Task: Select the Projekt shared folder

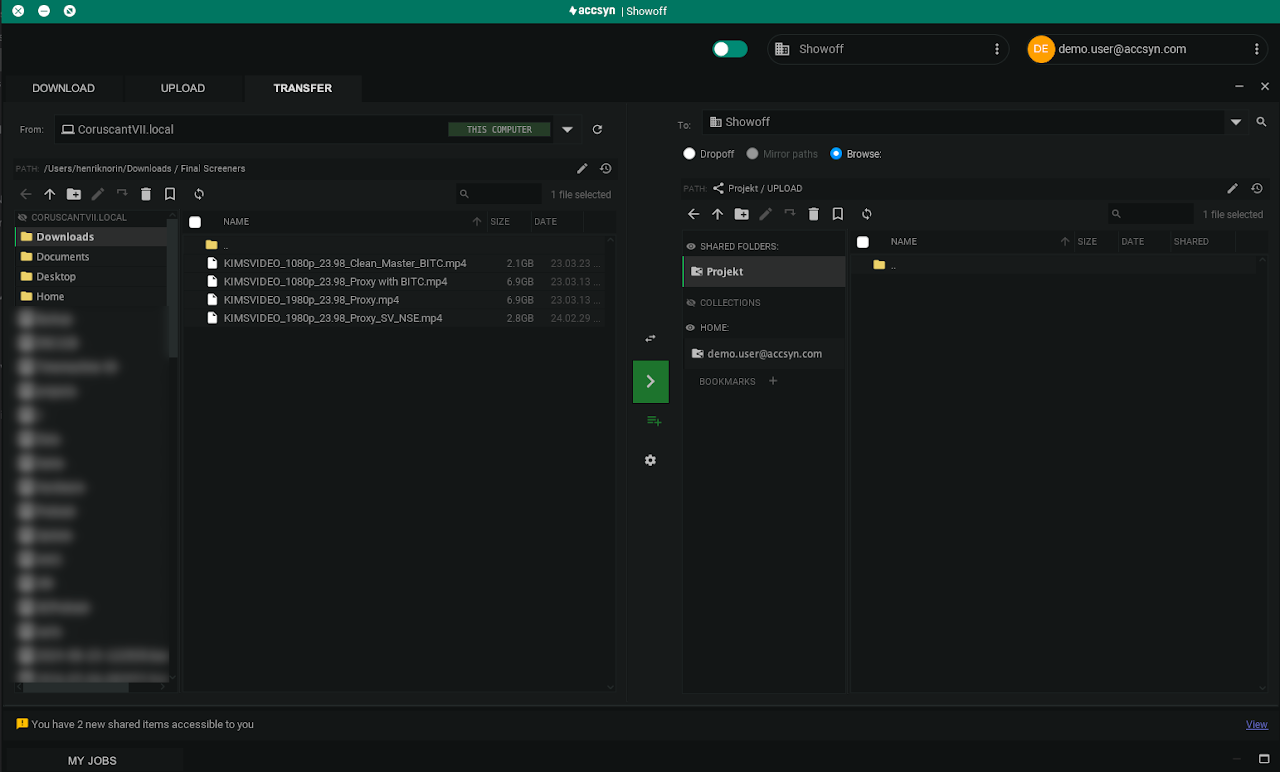Action: (764, 272)
